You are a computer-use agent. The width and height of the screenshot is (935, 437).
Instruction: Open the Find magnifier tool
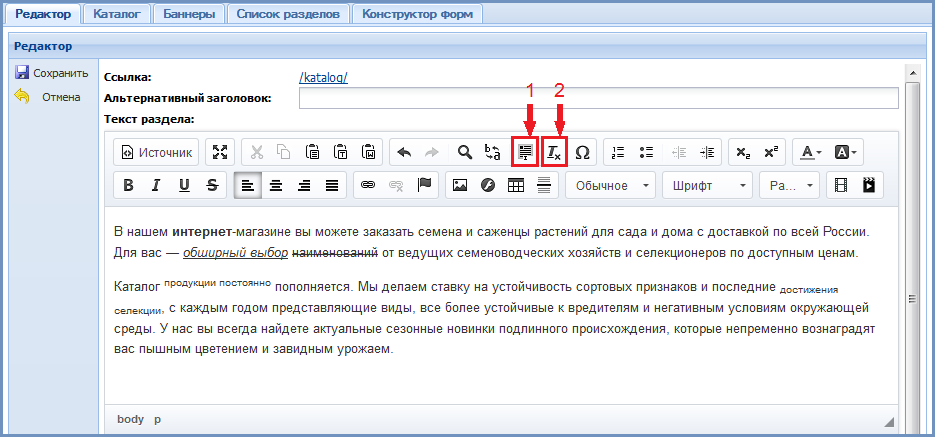(464, 152)
